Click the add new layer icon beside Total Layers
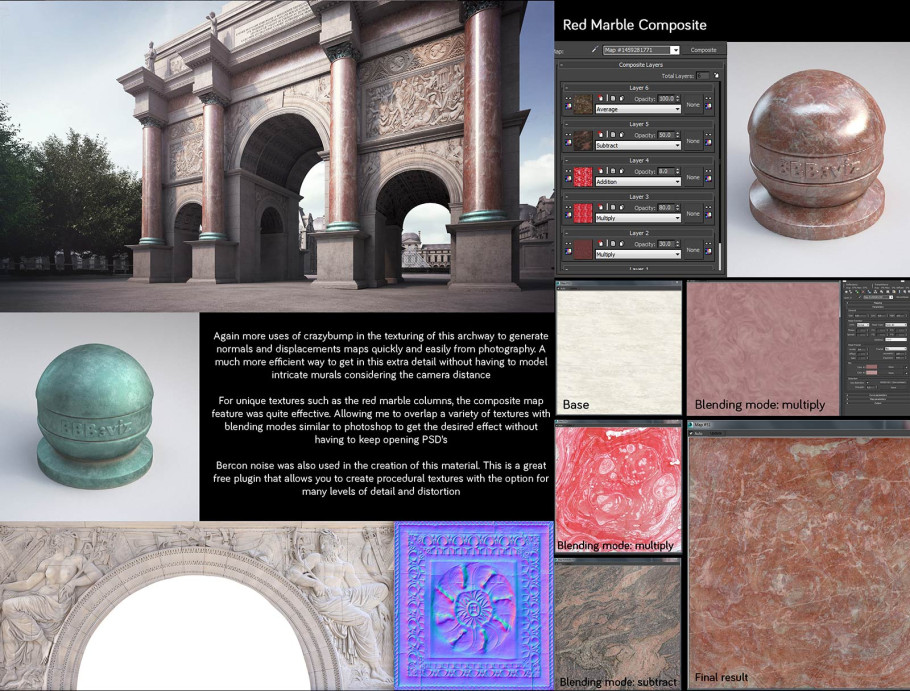 click(716, 75)
